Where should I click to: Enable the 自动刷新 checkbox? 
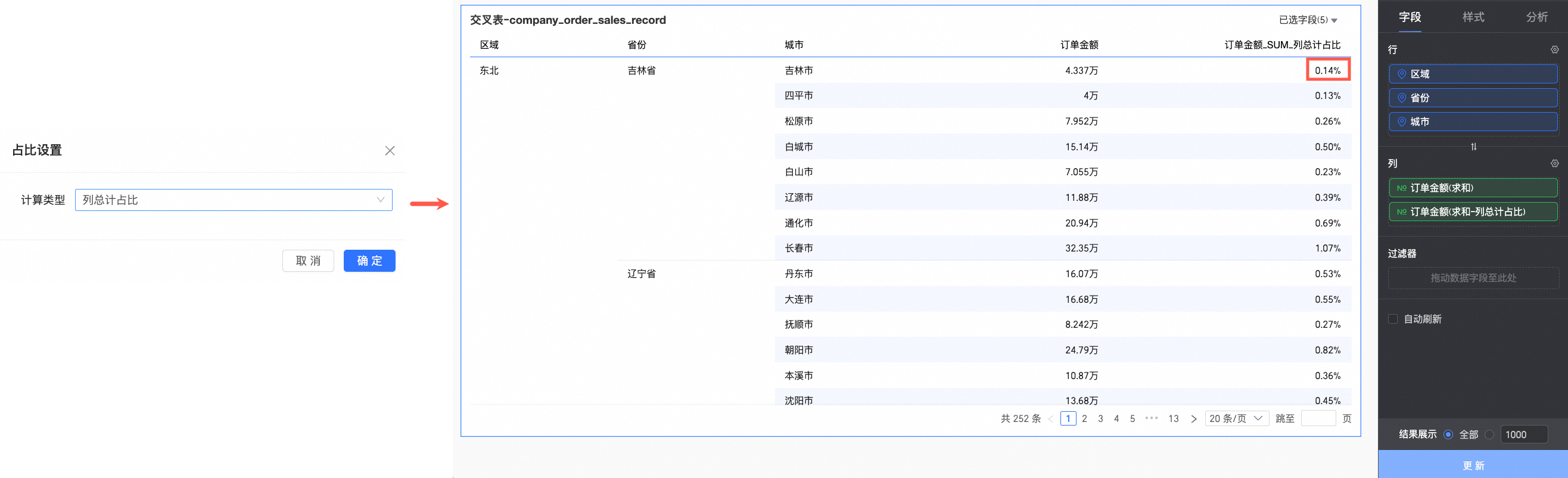coord(1393,319)
